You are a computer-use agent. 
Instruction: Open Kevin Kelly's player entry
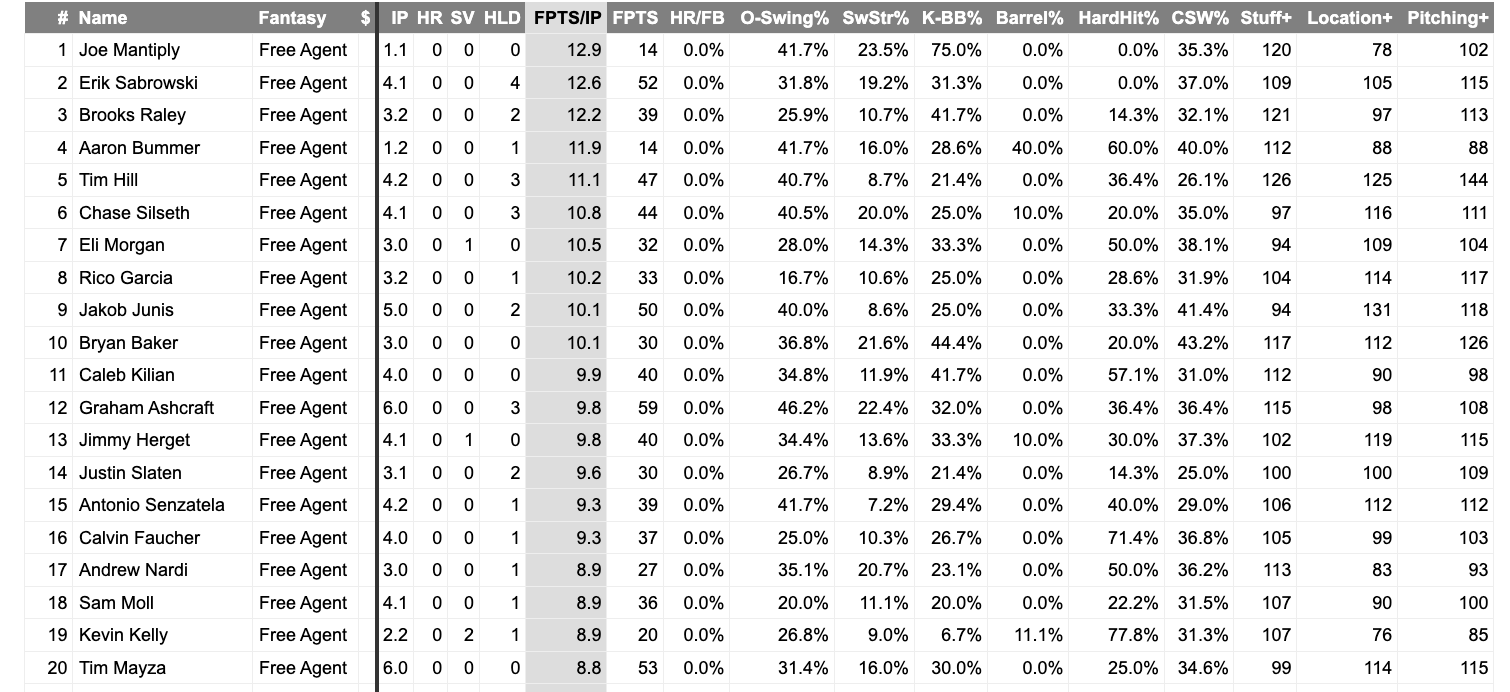point(123,635)
